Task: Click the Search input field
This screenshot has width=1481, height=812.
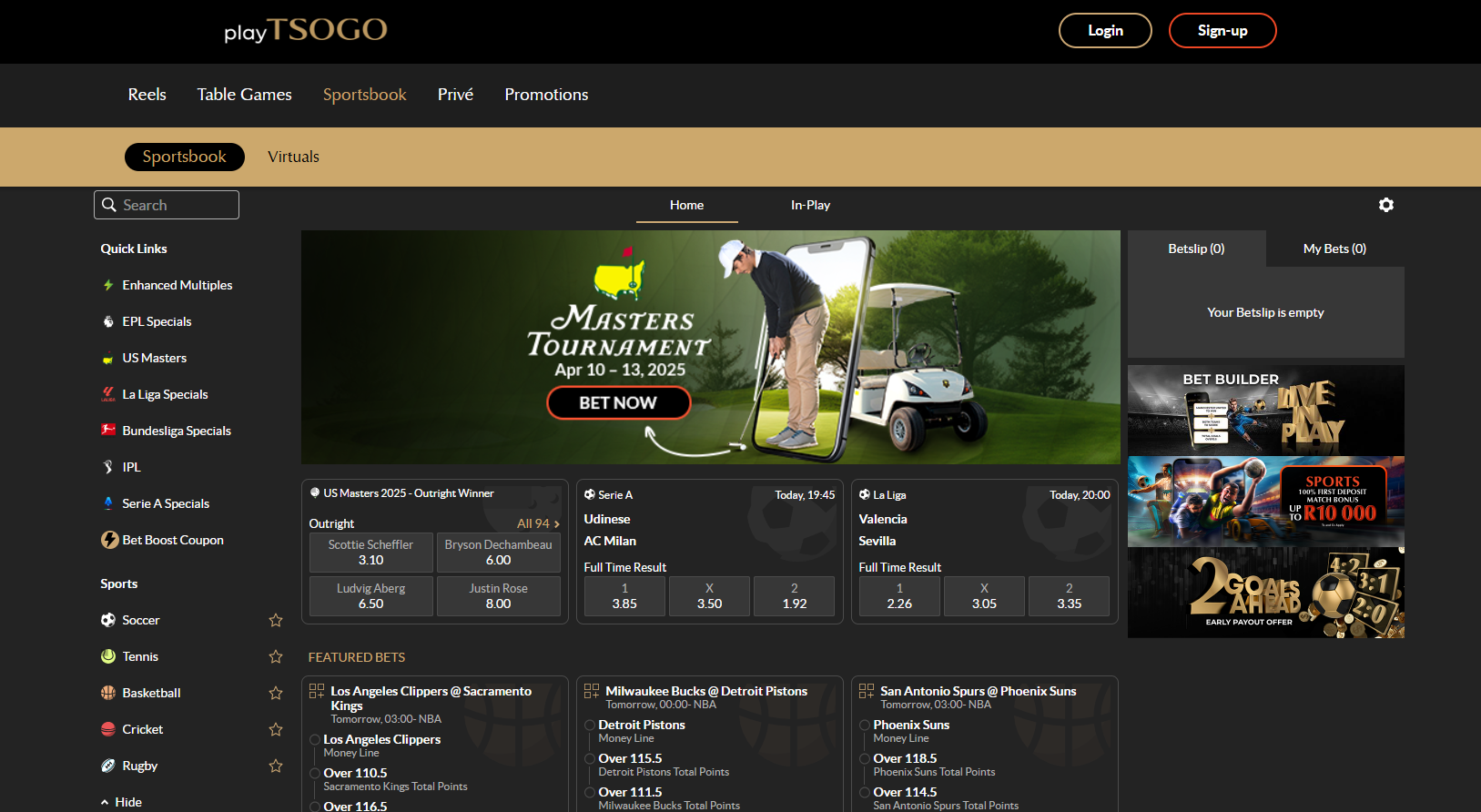Action: pos(167,205)
